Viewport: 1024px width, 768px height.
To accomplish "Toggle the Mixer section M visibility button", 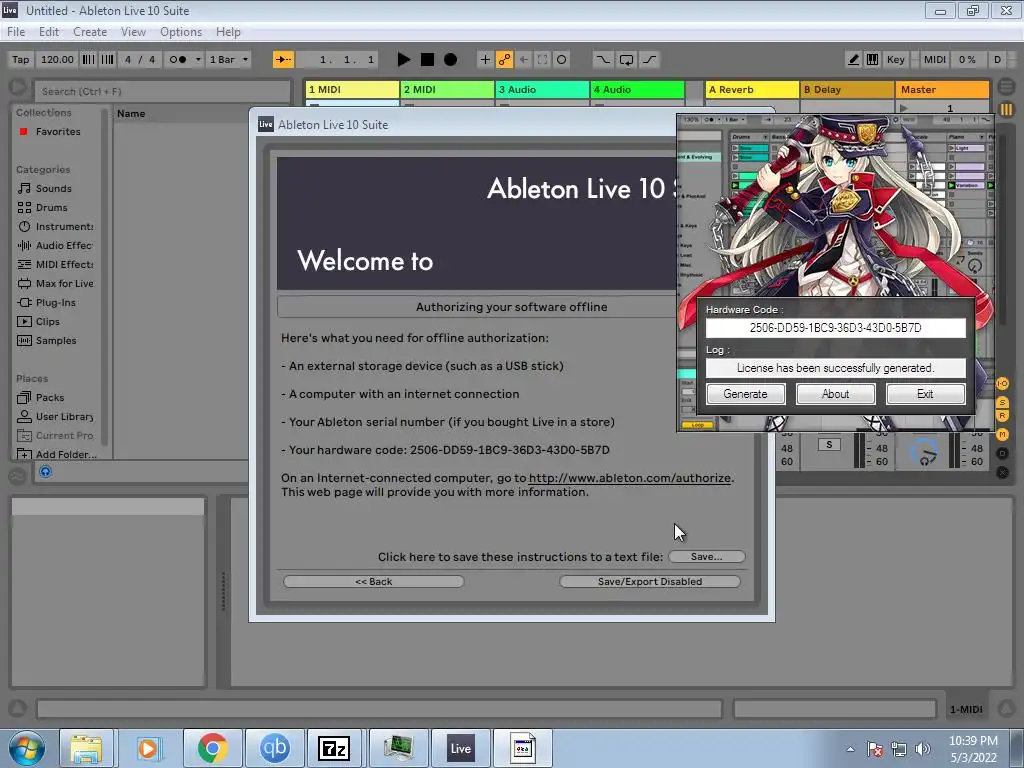I will coord(1002,434).
